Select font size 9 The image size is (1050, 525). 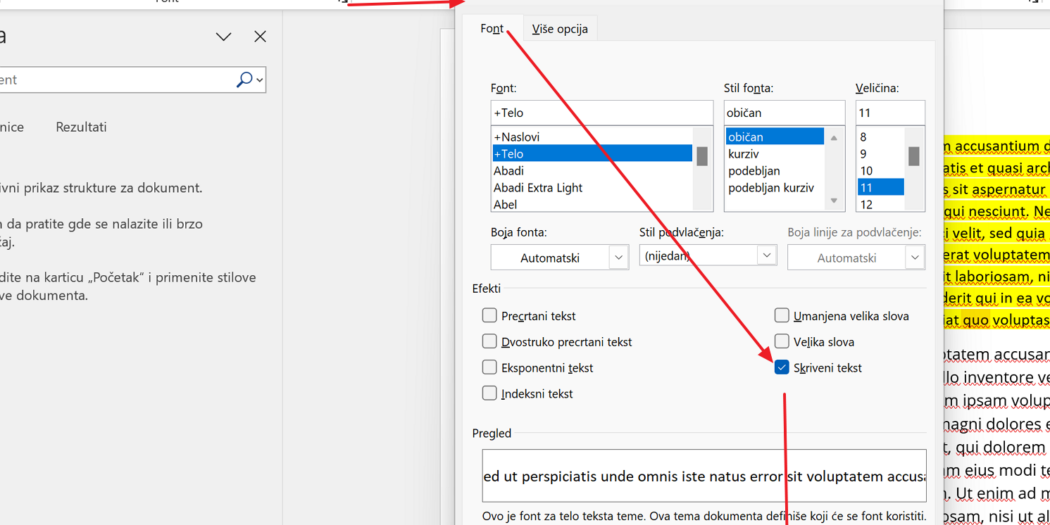click(881, 154)
